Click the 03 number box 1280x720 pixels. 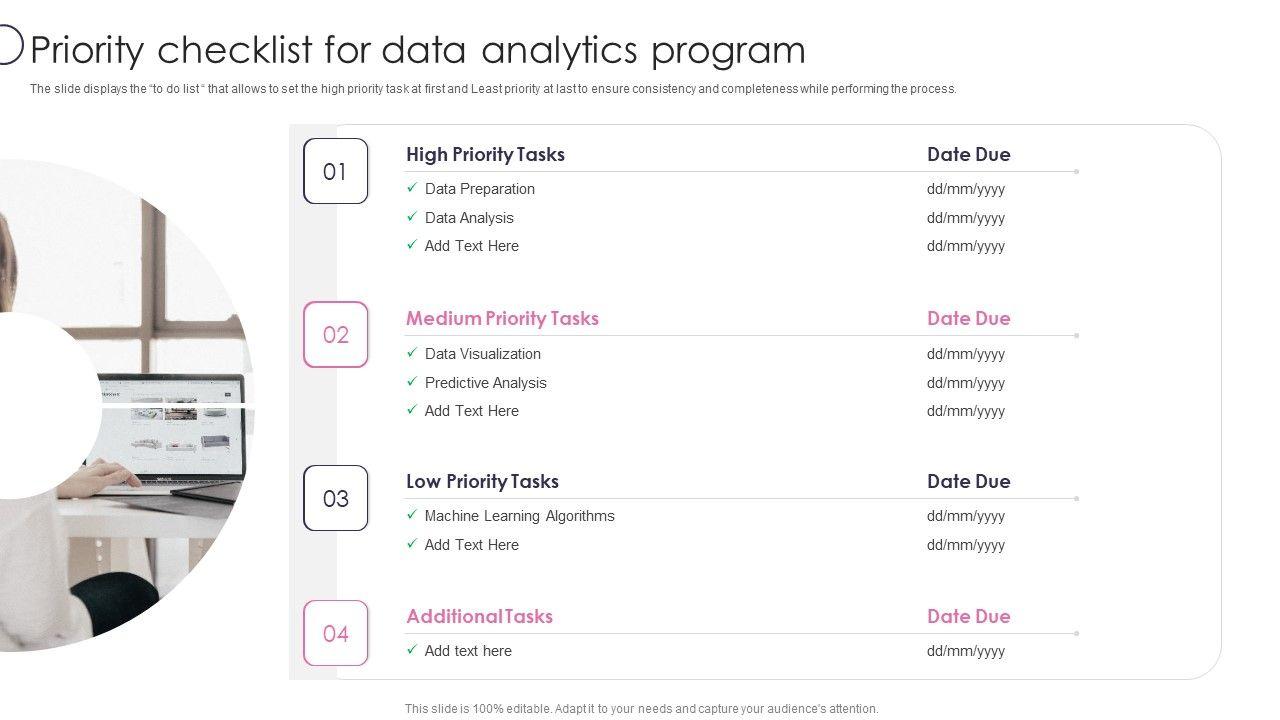336,498
